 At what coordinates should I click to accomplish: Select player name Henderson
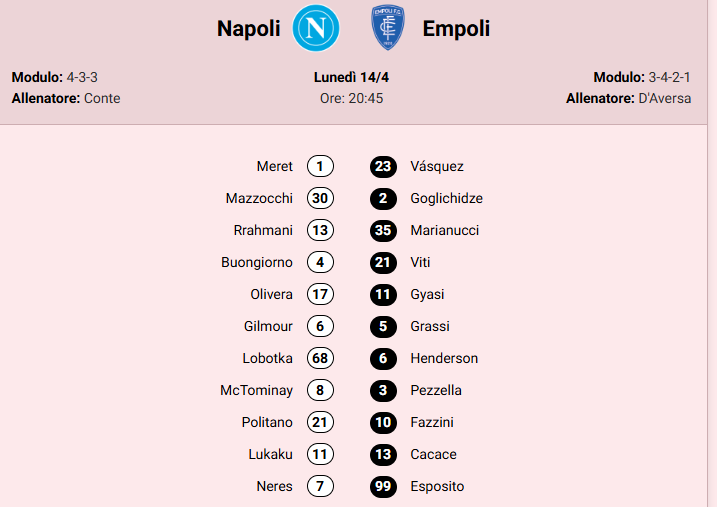click(444, 358)
